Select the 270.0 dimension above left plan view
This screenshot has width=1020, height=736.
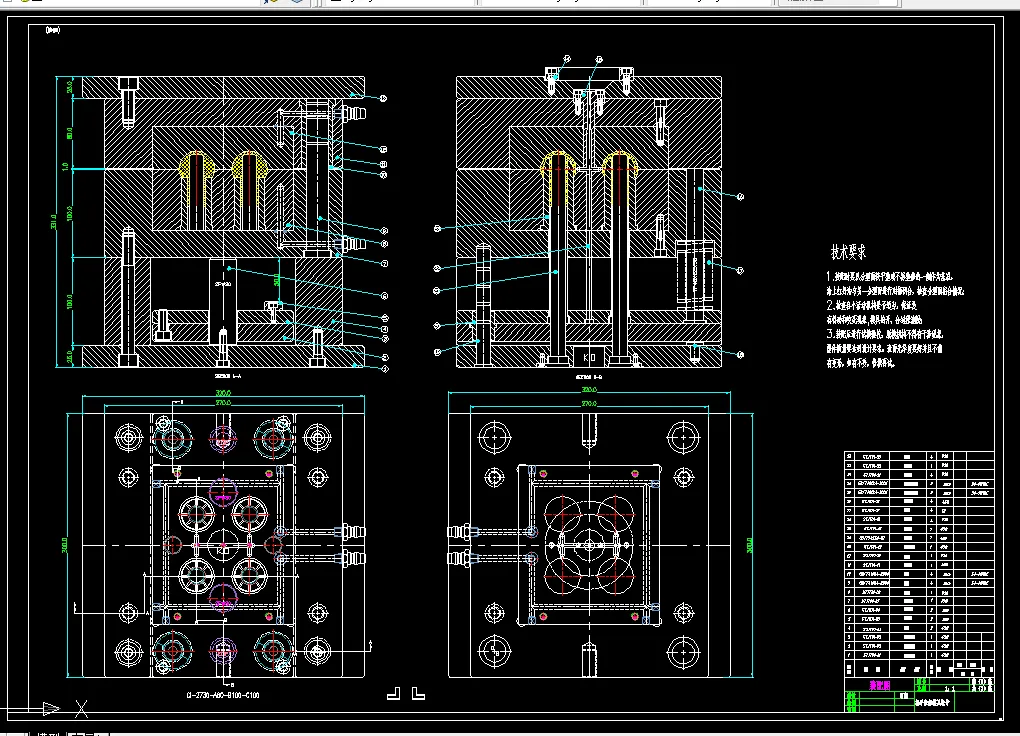(x=223, y=403)
